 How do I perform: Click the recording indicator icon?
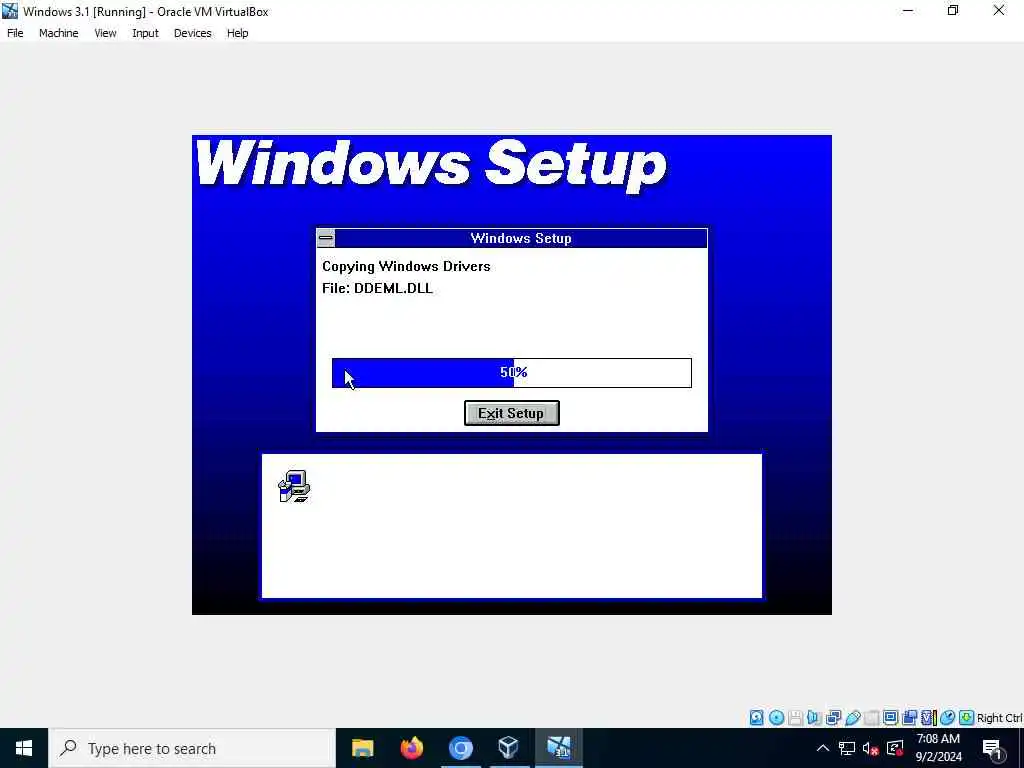coord(909,718)
